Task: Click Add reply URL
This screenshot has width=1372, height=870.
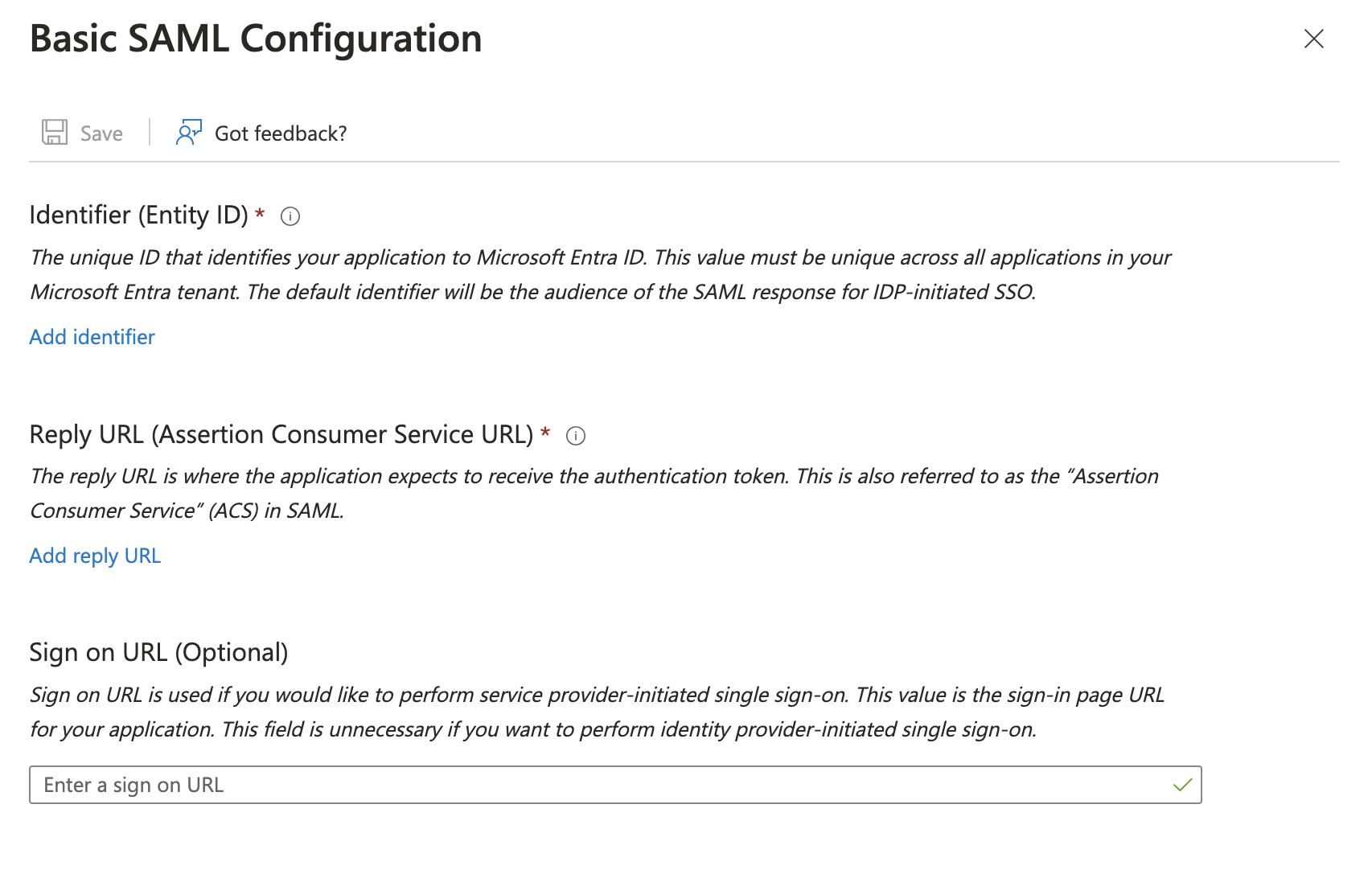Action: coord(94,555)
